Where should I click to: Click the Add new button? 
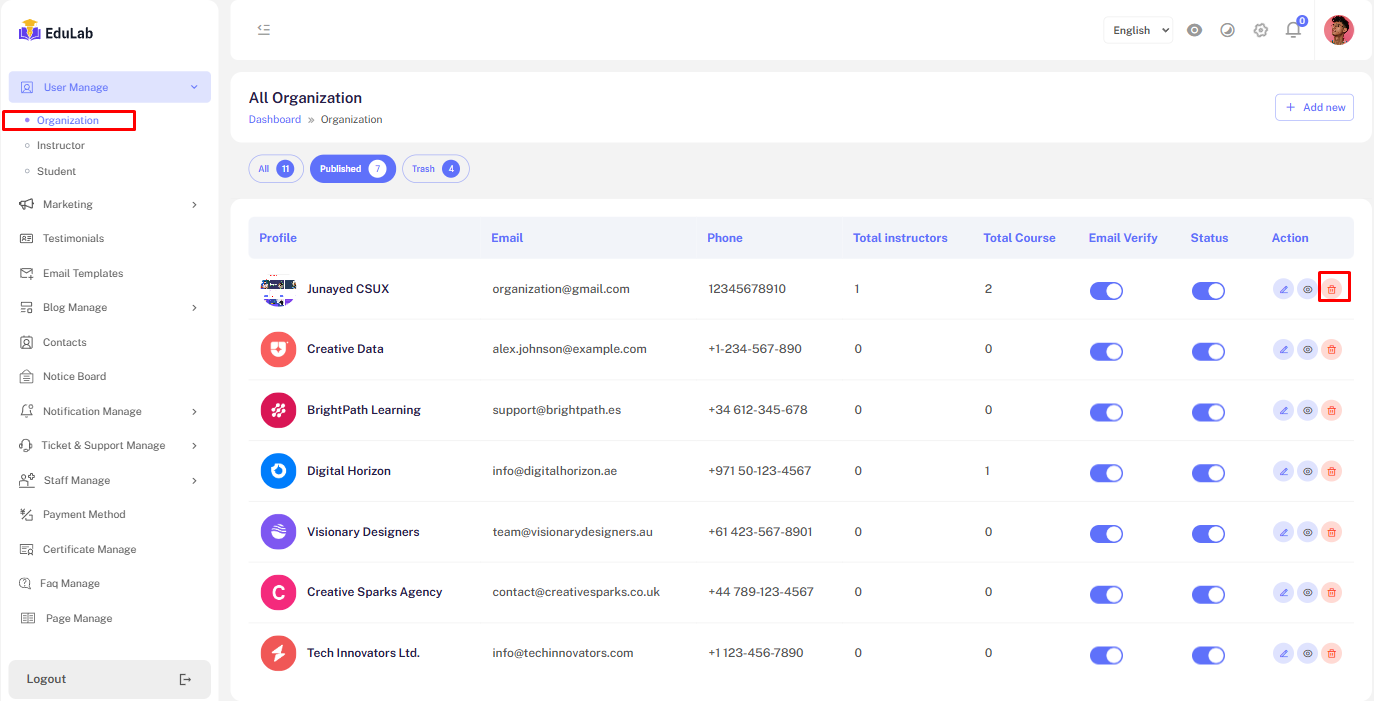(x=1314, y=108)
